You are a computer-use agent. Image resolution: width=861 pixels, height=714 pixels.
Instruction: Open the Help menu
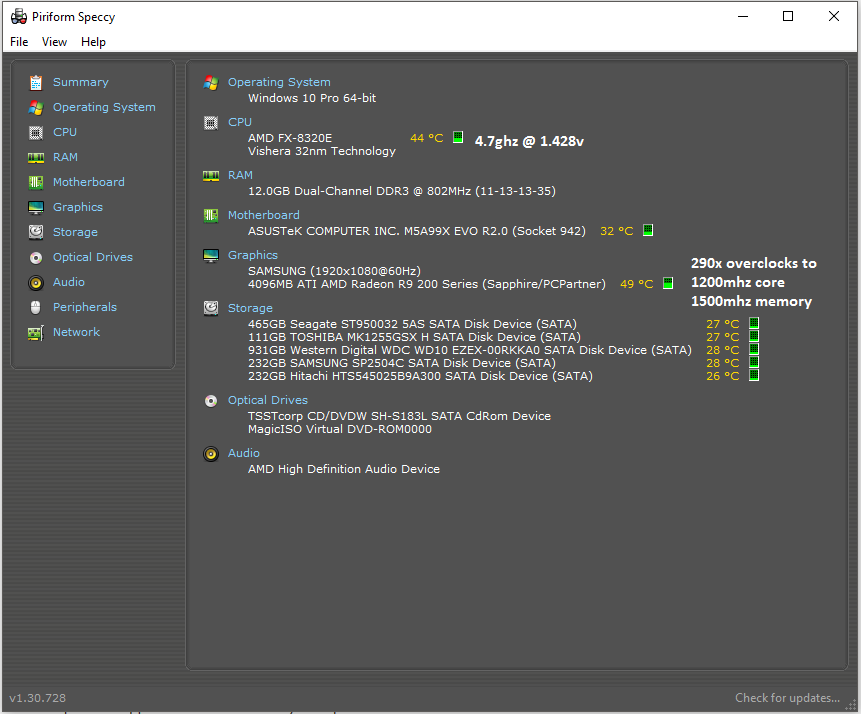(93, 42)
